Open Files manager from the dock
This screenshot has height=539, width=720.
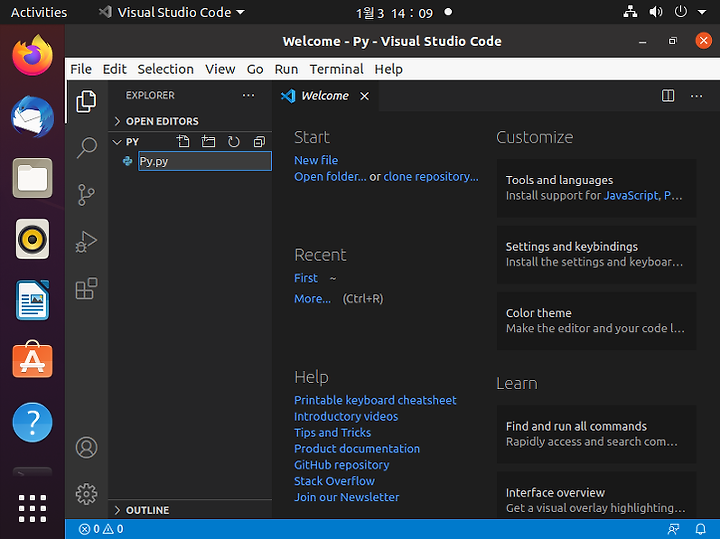(x=32, y=178)
